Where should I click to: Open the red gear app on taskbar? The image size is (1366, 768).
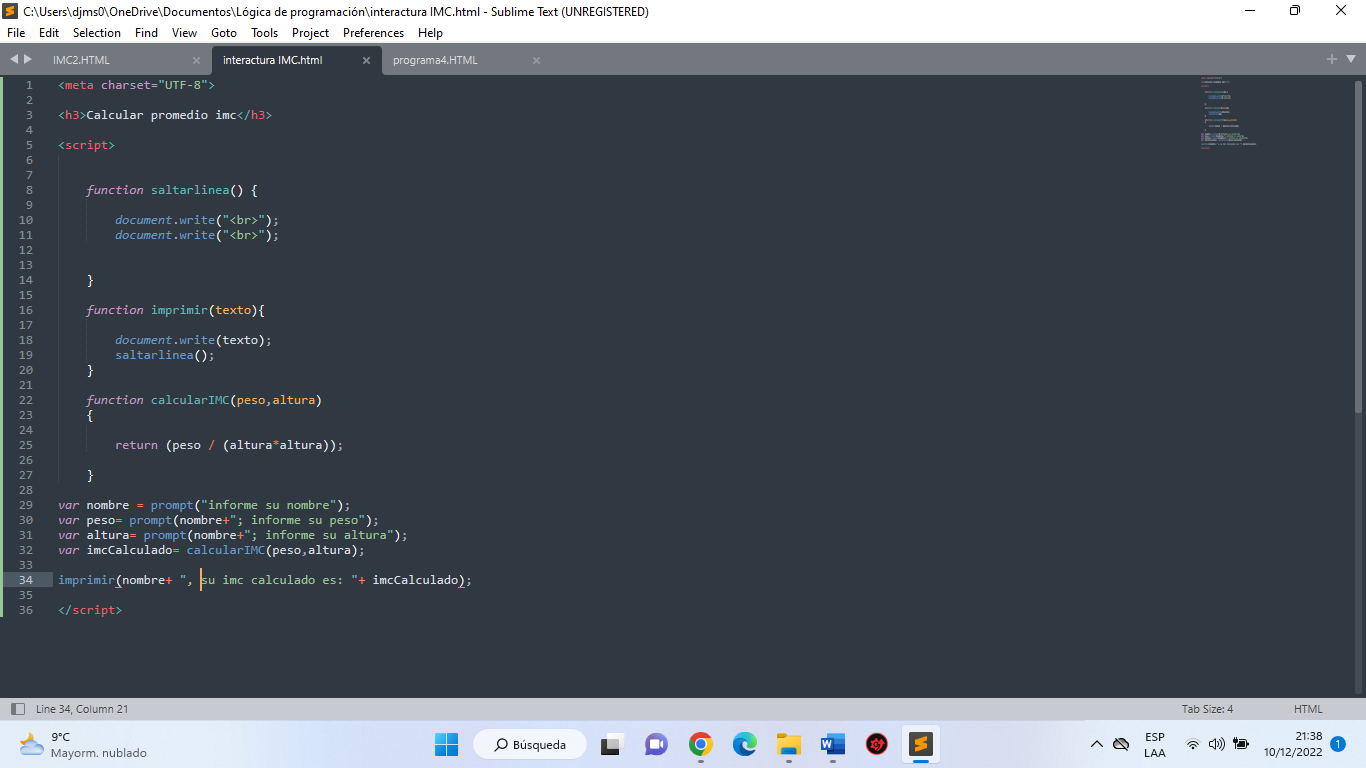click(877, 744)
